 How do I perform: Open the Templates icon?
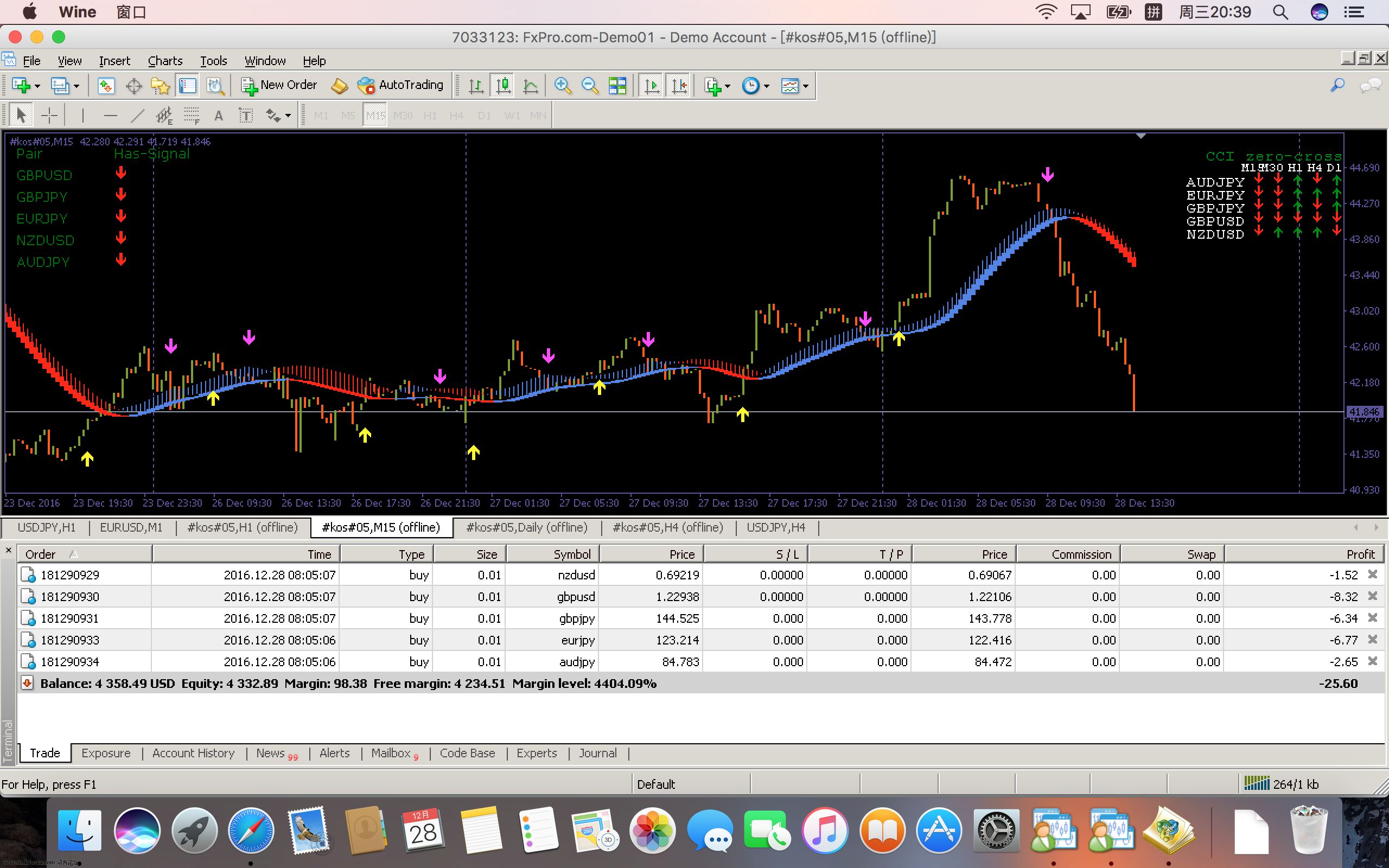(x=790, y=86)
